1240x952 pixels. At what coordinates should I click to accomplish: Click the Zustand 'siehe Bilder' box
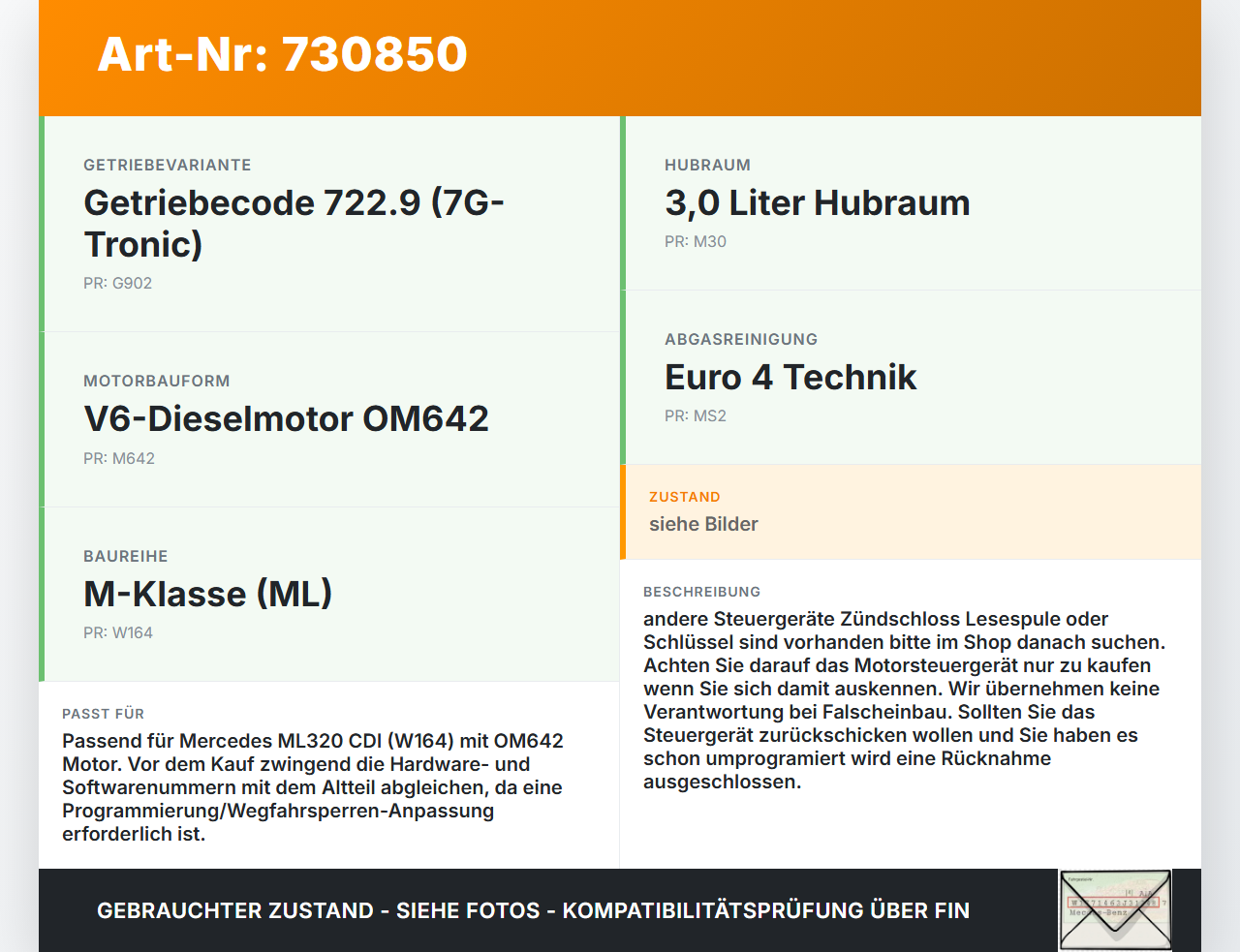click(911, 512)
